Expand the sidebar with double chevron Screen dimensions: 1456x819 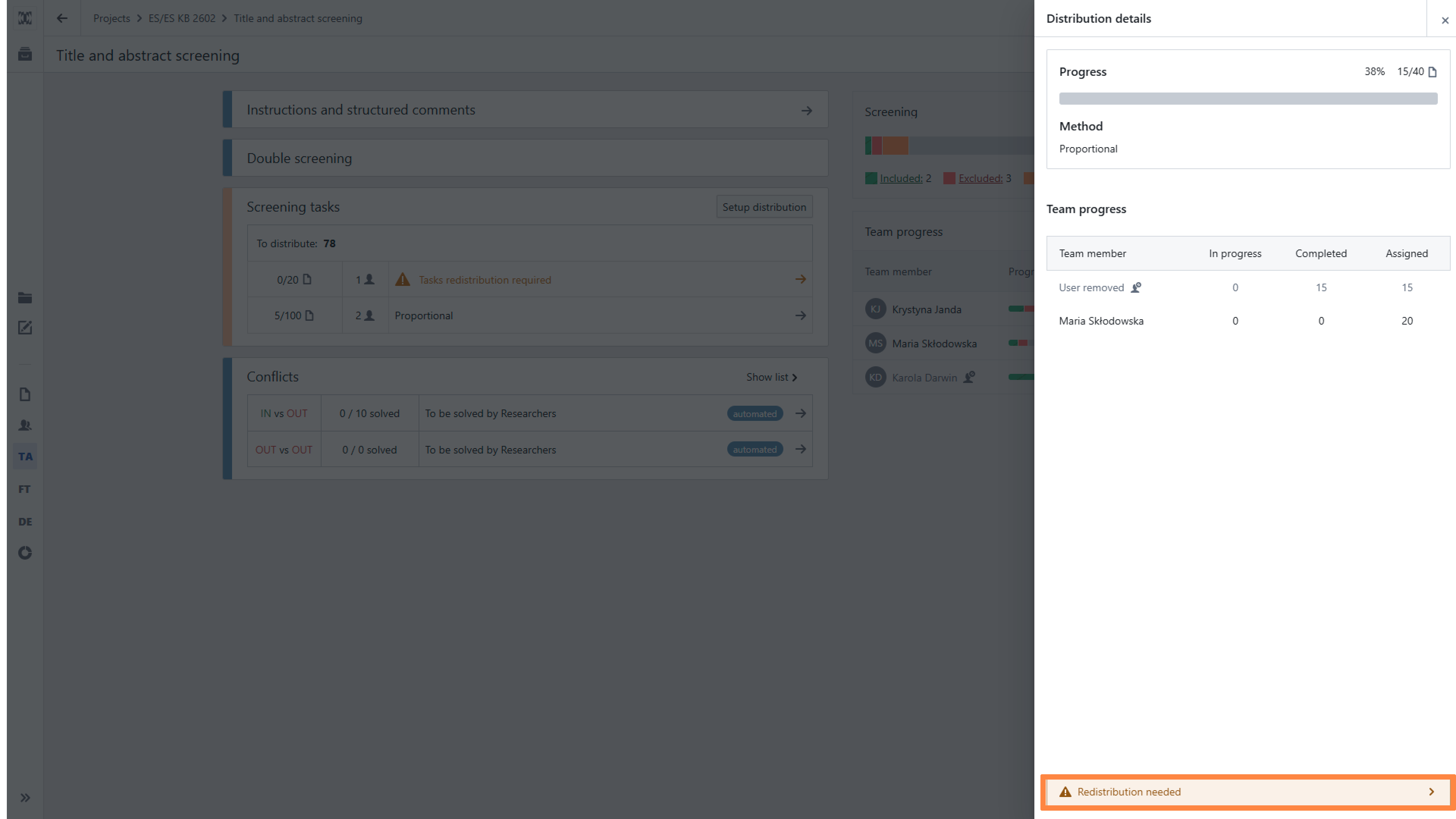click(x=25, y=797)
